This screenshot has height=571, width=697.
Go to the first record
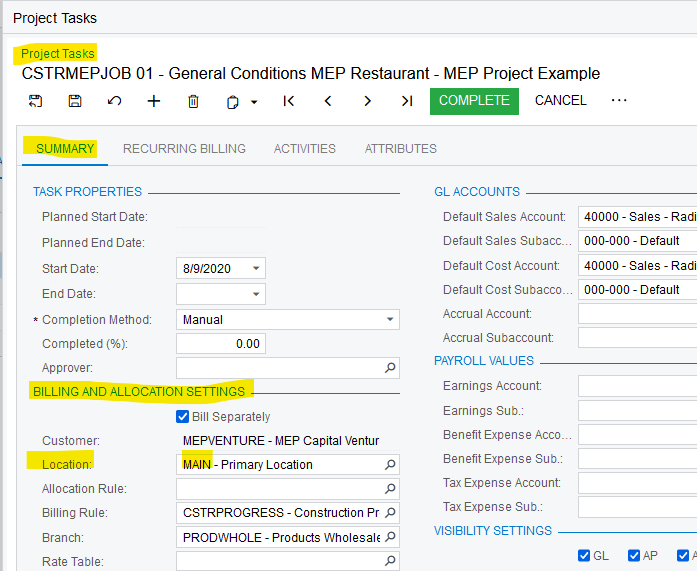tap(288, 101)
